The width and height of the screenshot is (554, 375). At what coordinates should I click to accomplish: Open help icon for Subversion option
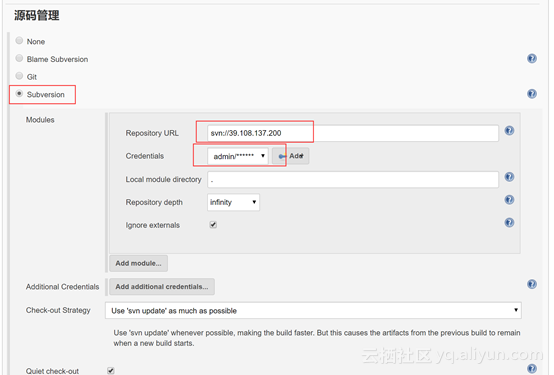[532, 94]
